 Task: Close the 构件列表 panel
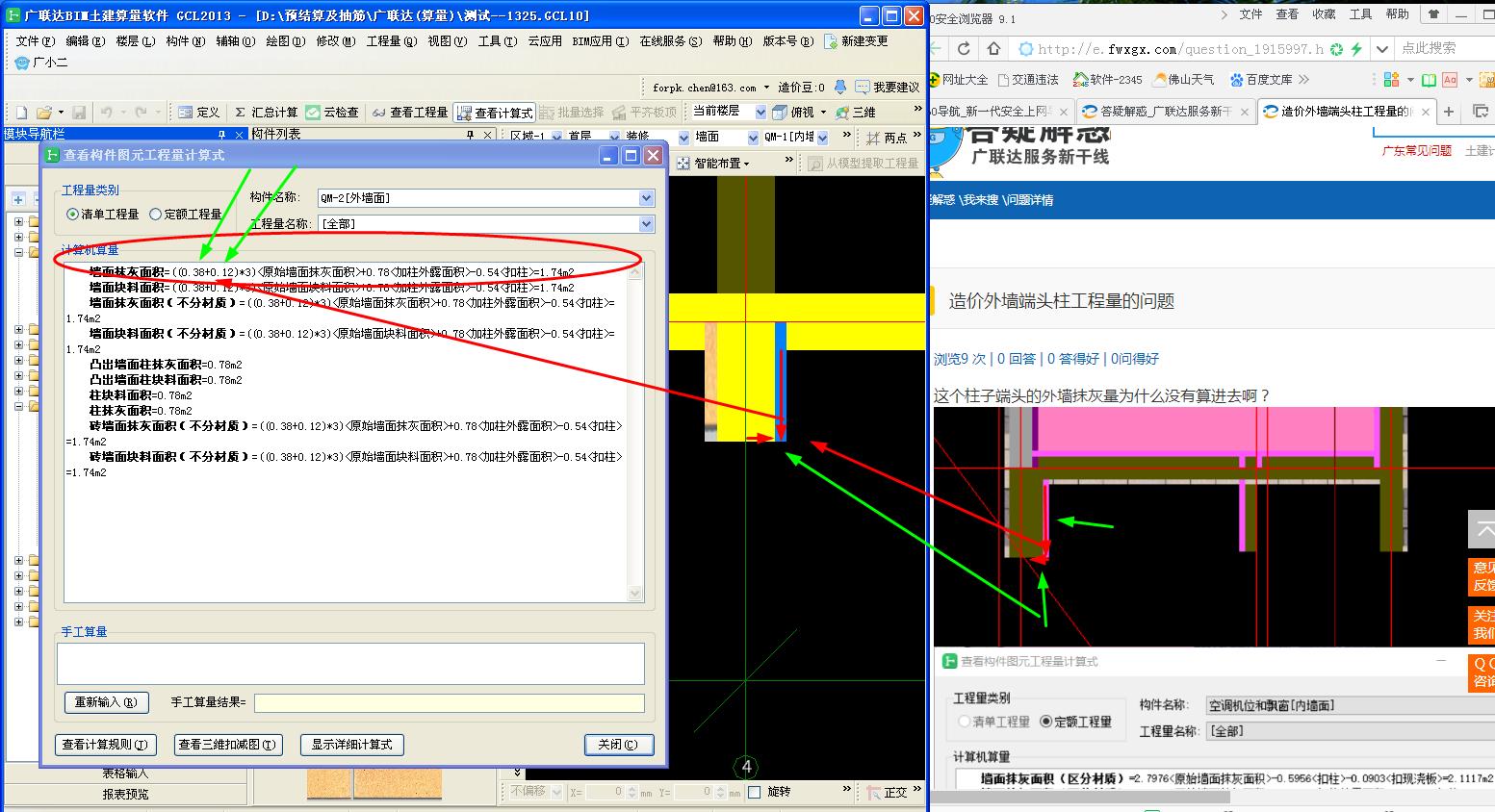pos(488,135)
